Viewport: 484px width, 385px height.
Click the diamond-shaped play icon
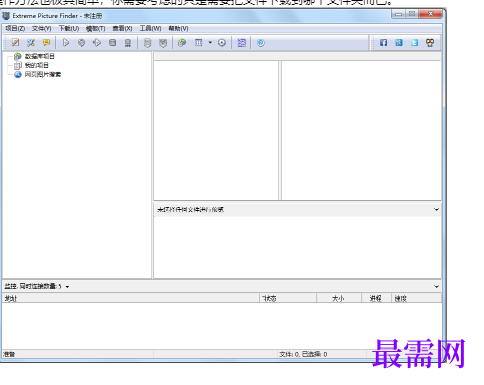(x=97, y=43)
